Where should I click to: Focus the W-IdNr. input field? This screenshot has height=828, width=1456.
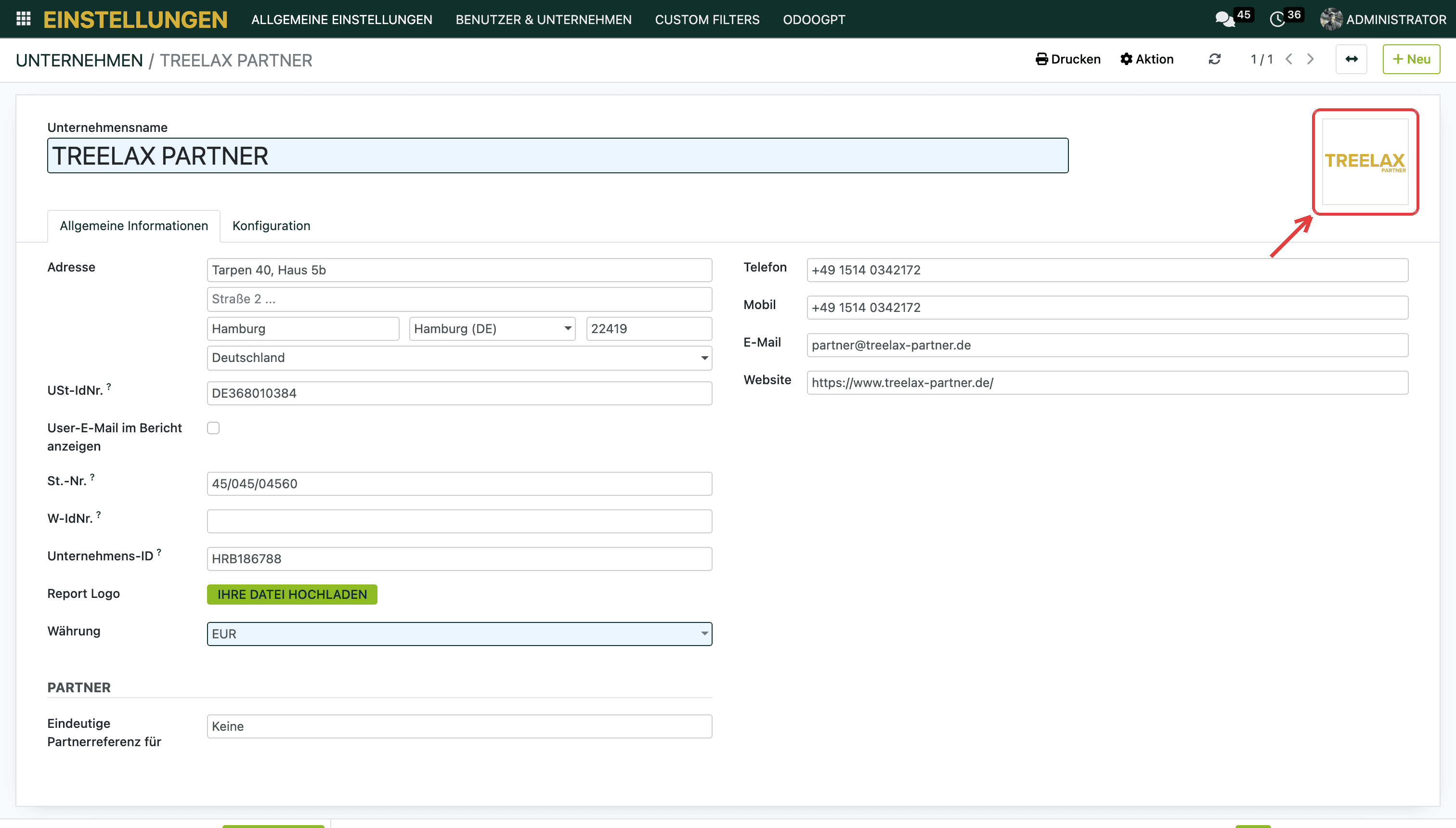[x=459, y=521]
